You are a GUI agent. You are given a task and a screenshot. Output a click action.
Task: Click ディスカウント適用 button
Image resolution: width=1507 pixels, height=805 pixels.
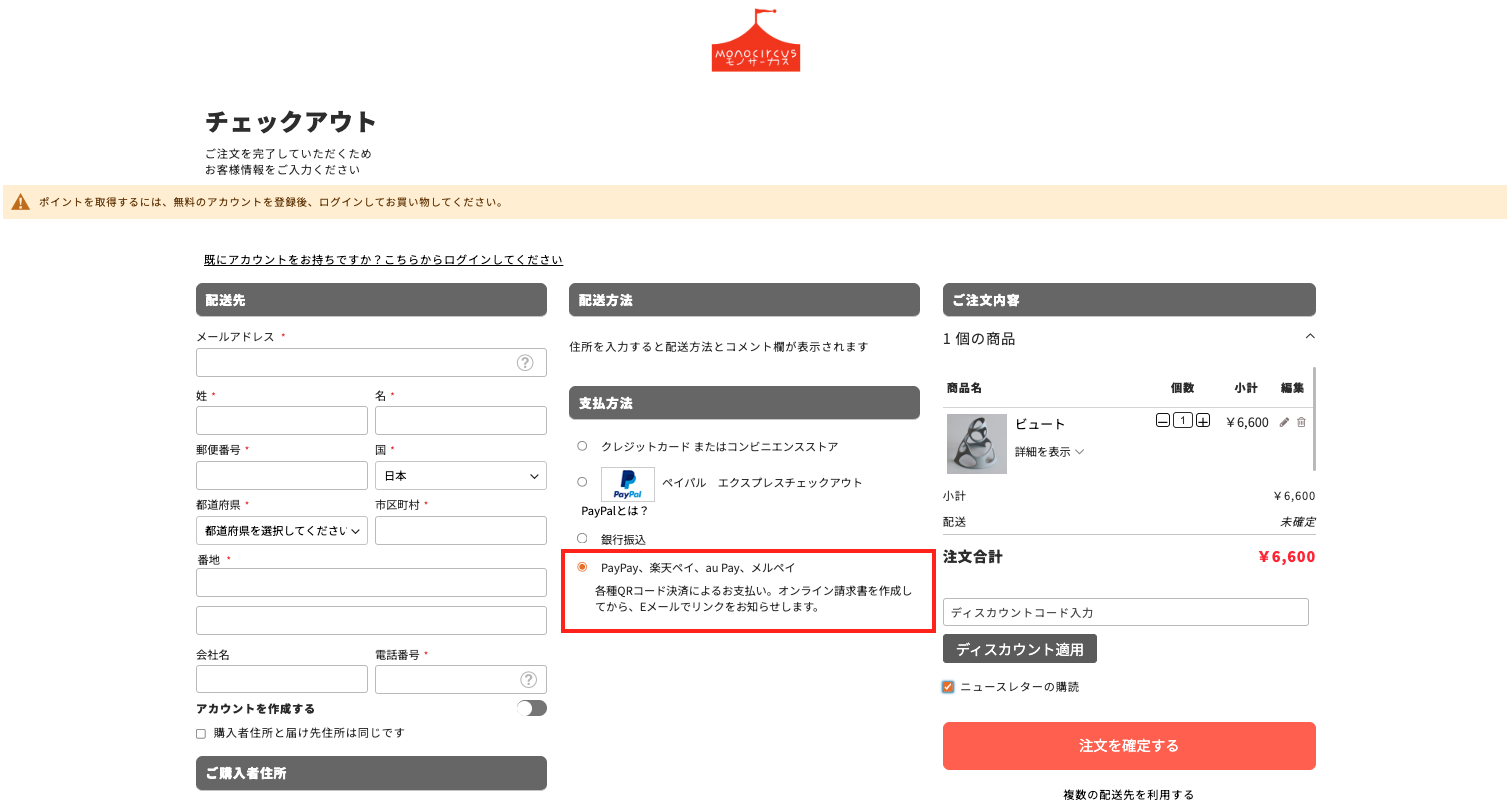tap(1020, 649)
